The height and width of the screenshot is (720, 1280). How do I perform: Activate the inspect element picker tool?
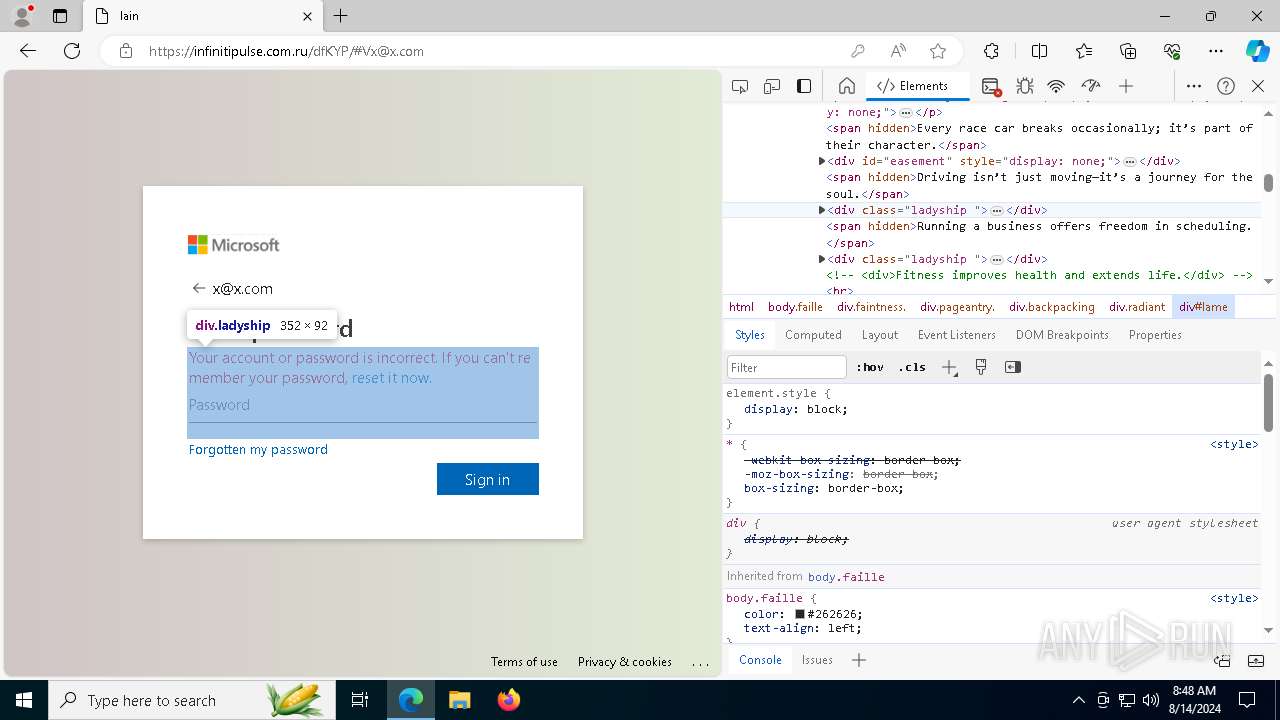[740, 86]
